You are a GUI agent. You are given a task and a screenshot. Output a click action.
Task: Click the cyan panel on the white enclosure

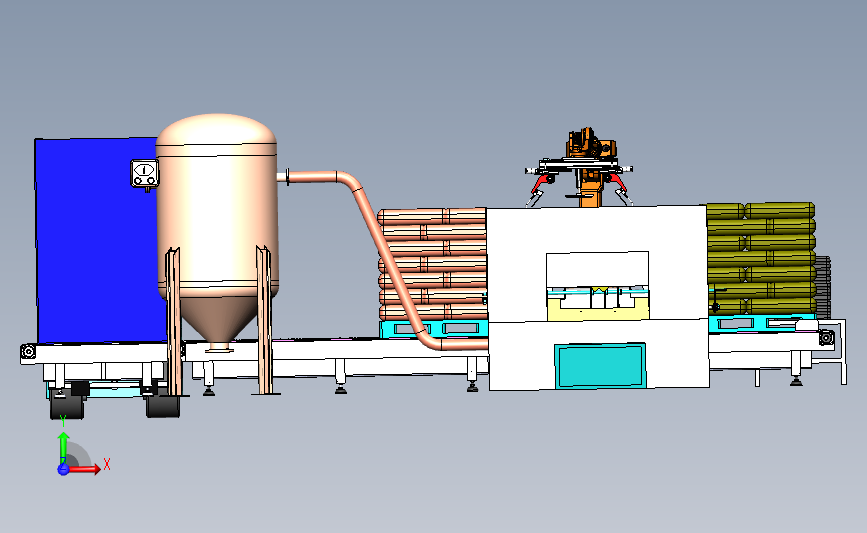point(600,365)
